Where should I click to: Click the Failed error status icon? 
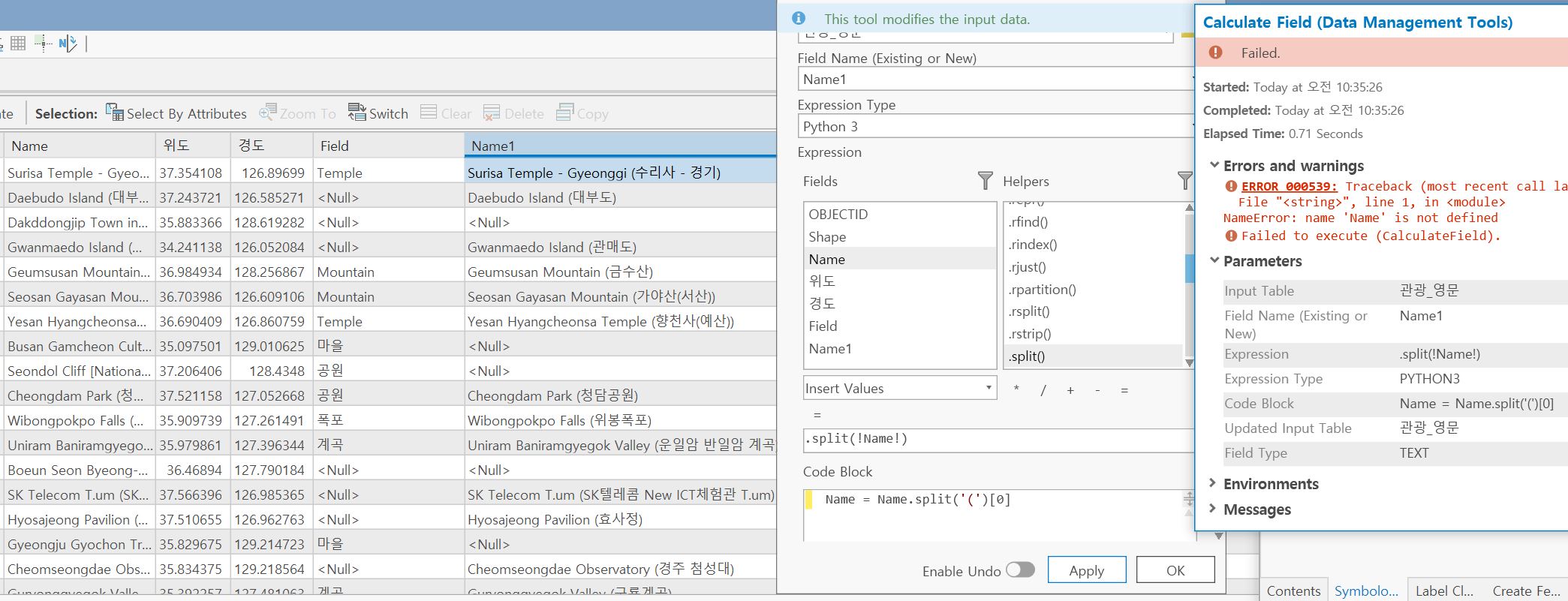(x=1215, y=53)
